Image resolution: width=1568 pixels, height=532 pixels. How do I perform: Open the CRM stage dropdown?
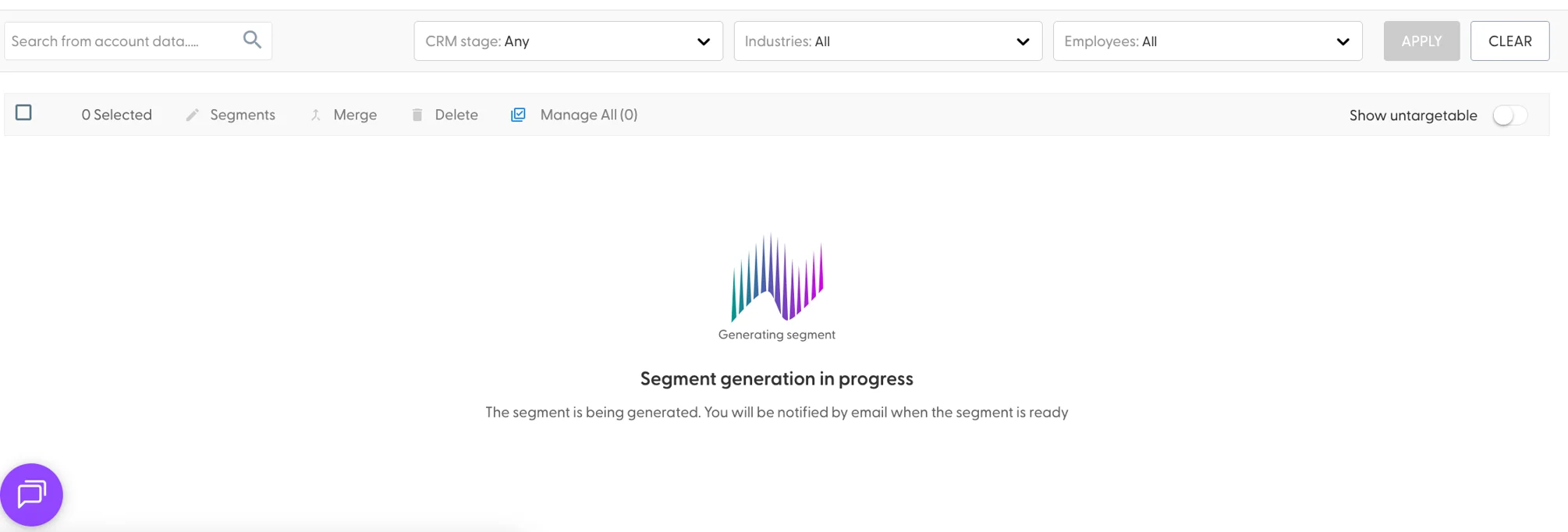568,41
